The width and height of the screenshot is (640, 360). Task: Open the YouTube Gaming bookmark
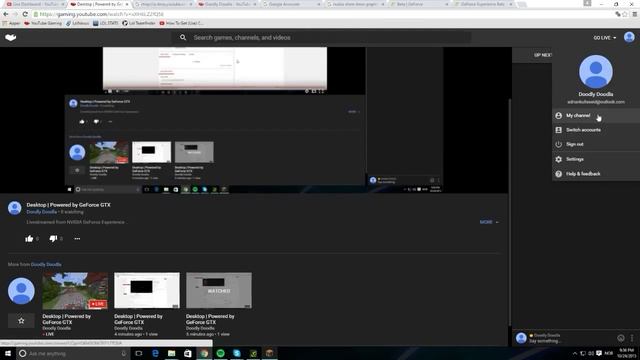(x=43, y=23)
